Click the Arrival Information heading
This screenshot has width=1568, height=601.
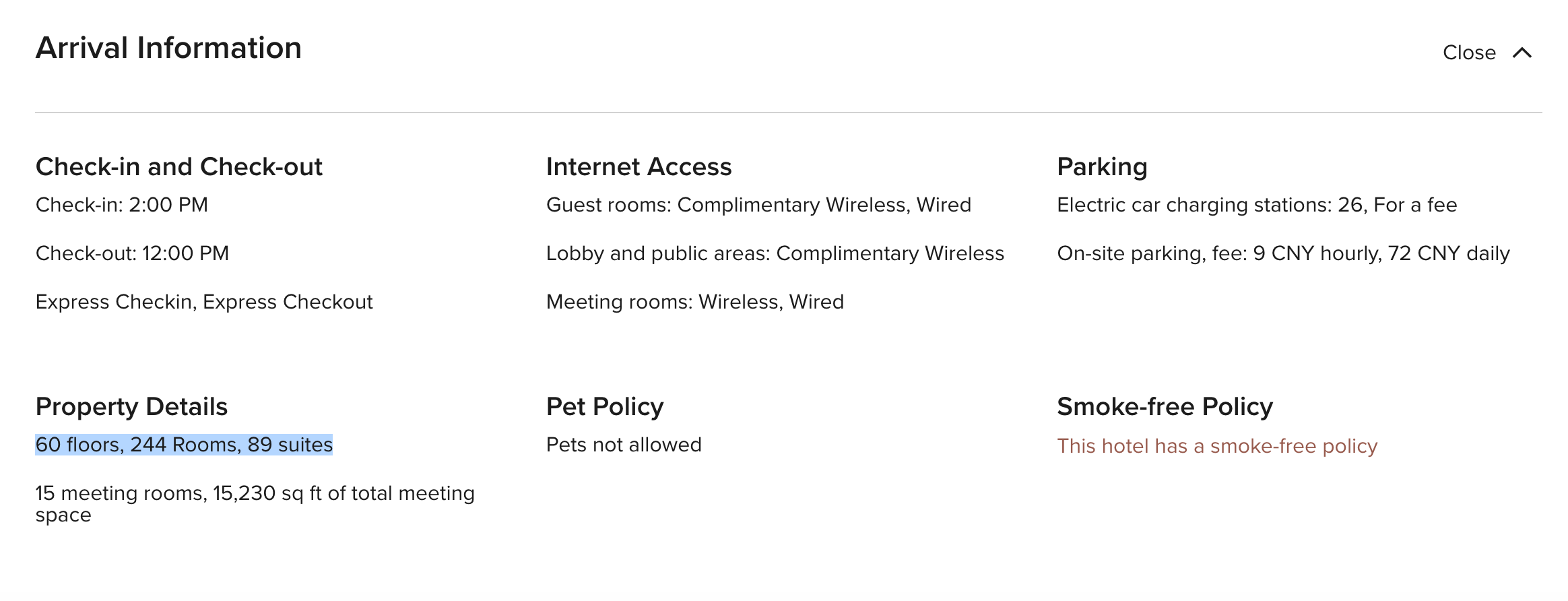click(x=168, y=48)
